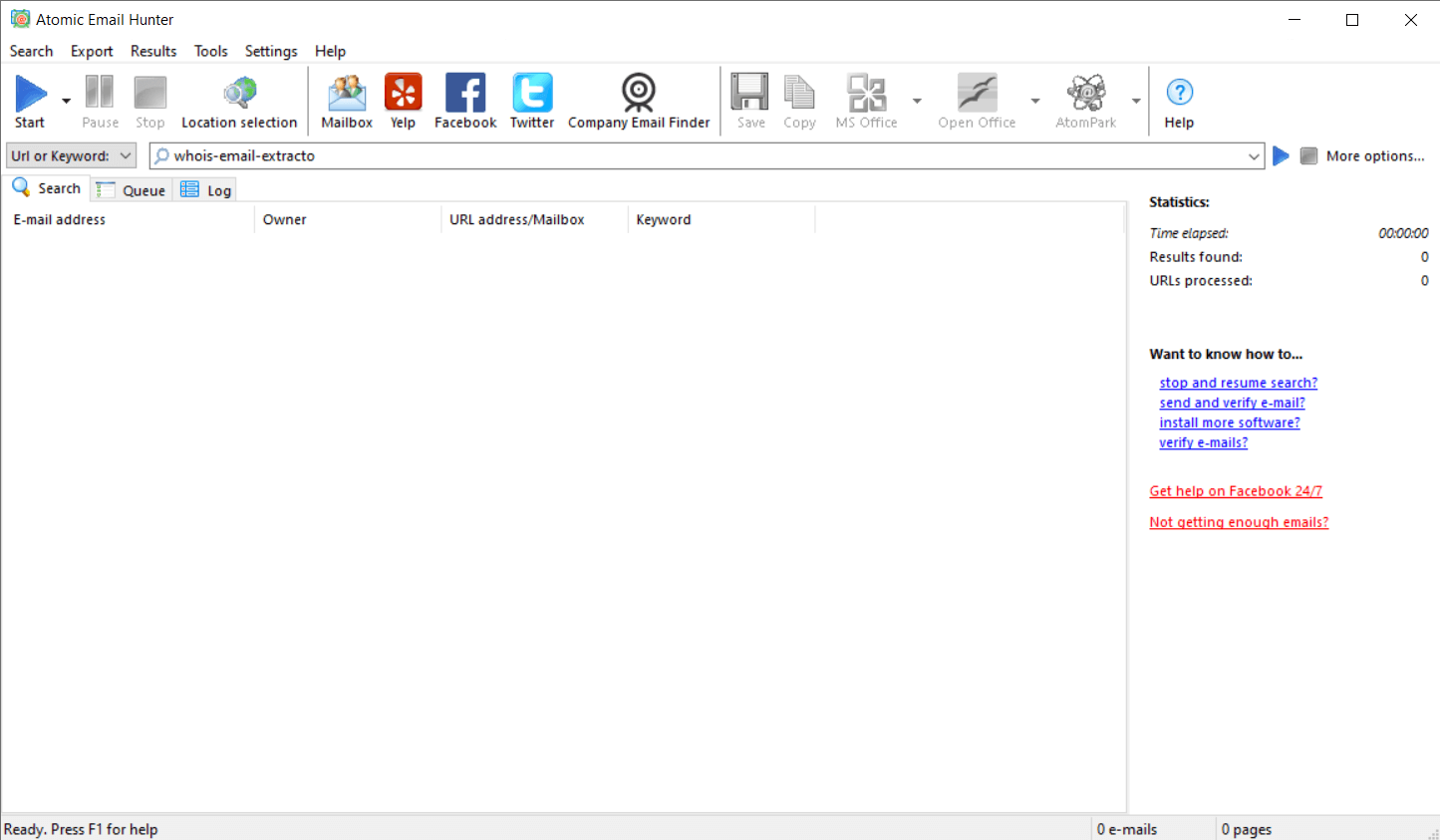Click the Save floppy disk icon
This screenshot has height=840, width=1440.
(x=750, y=93)
